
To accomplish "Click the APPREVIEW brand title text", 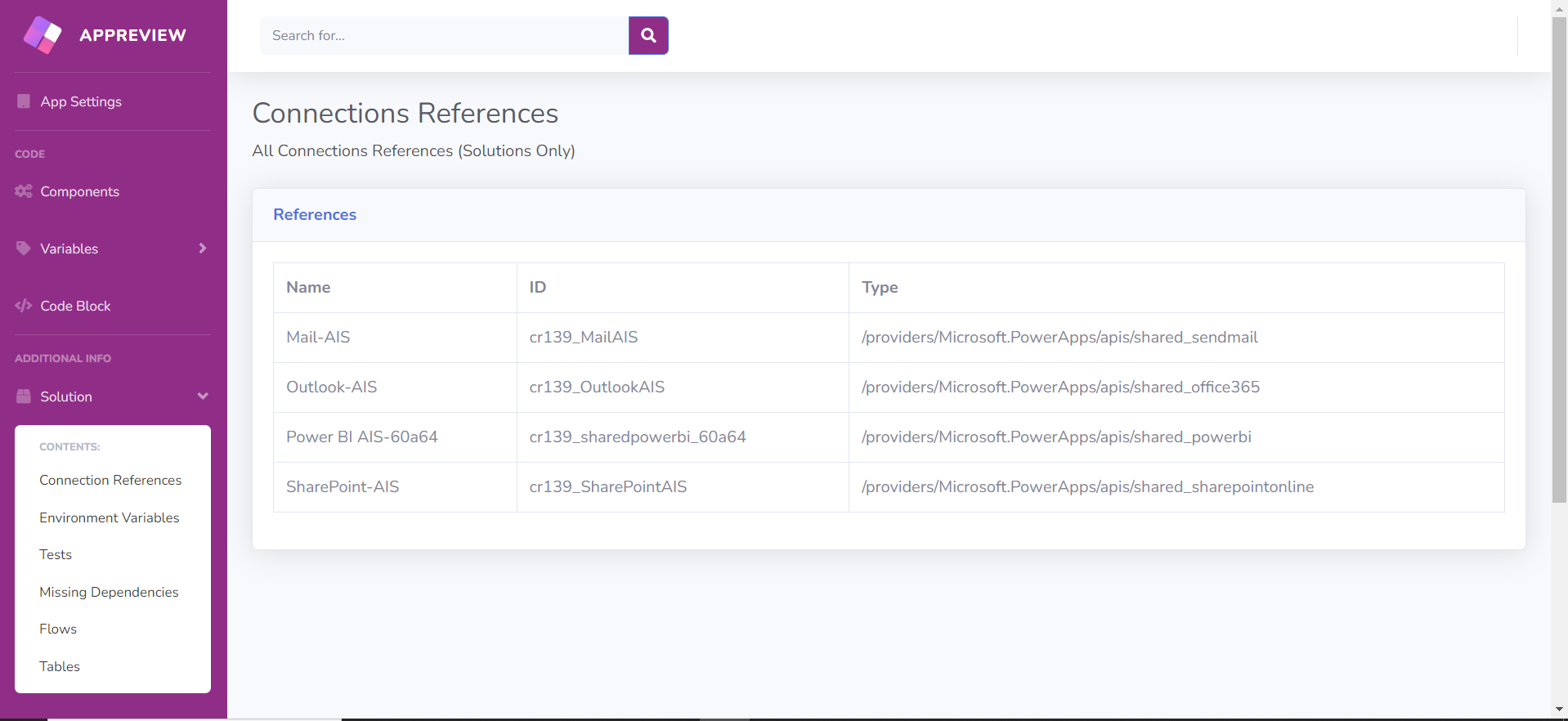I will coord(132,35).
